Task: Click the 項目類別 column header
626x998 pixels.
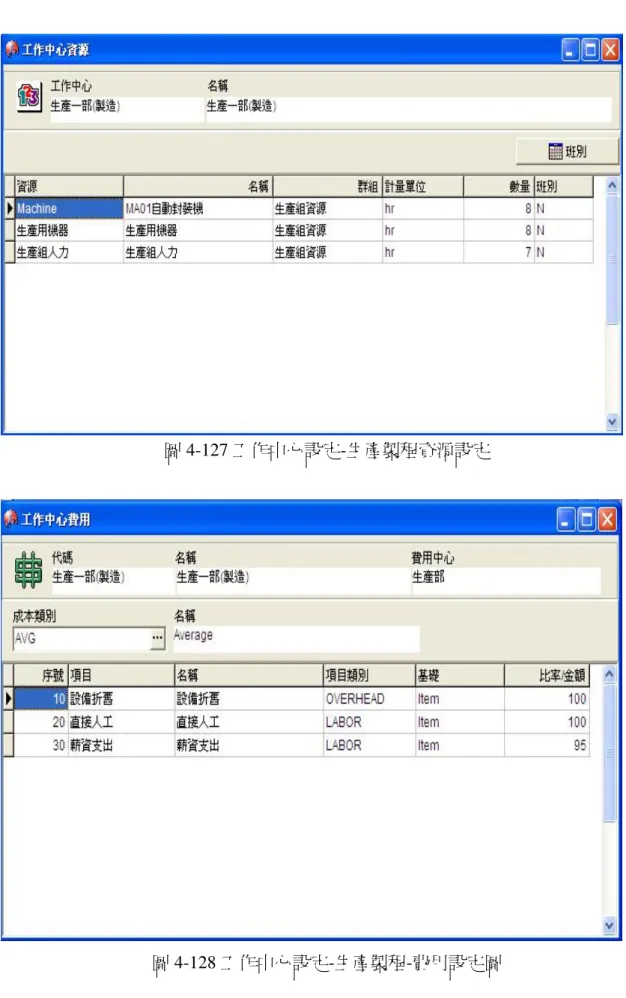Action: pos(369,675)
